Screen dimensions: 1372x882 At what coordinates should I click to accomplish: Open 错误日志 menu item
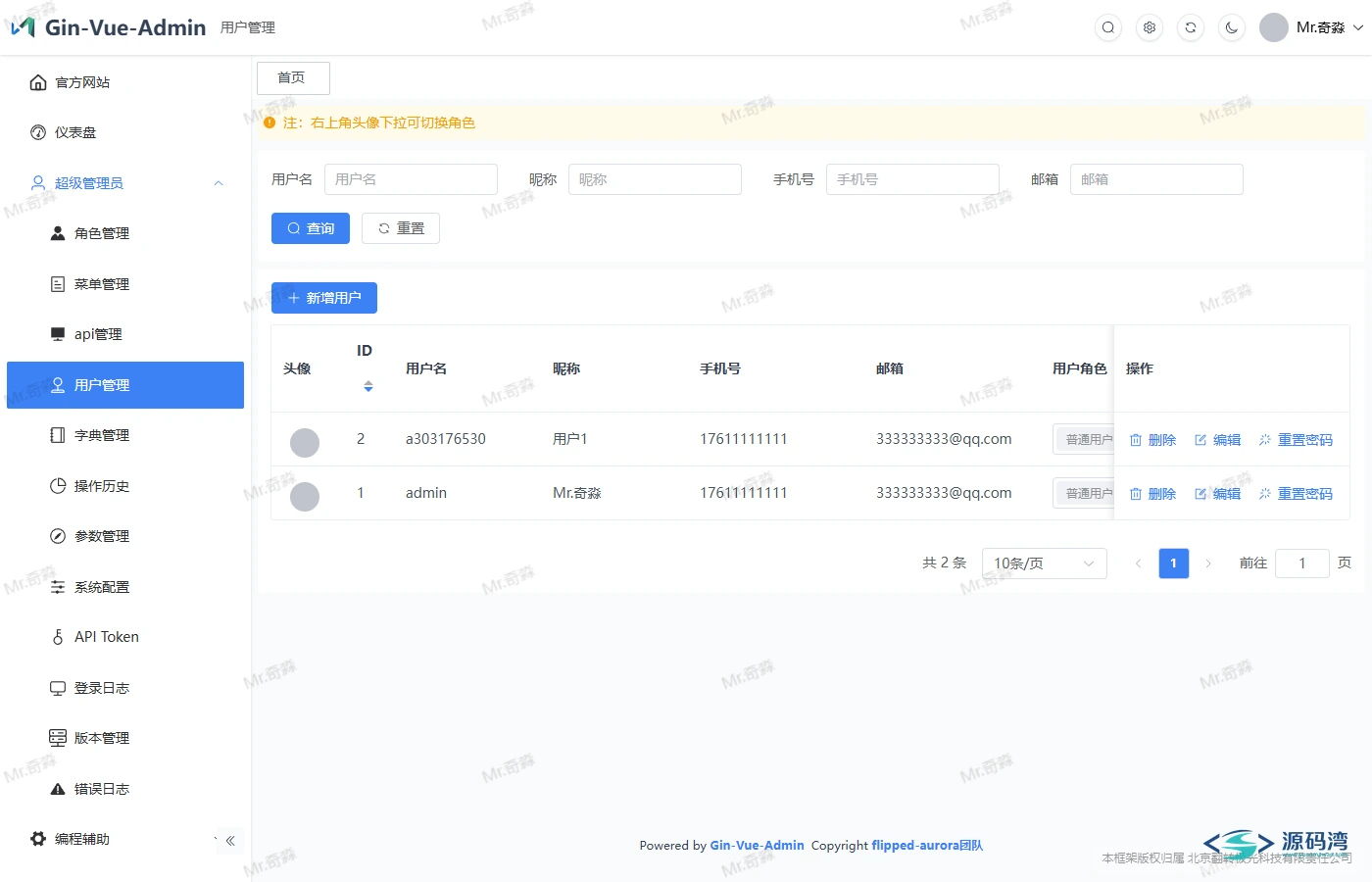coord(125,789)
